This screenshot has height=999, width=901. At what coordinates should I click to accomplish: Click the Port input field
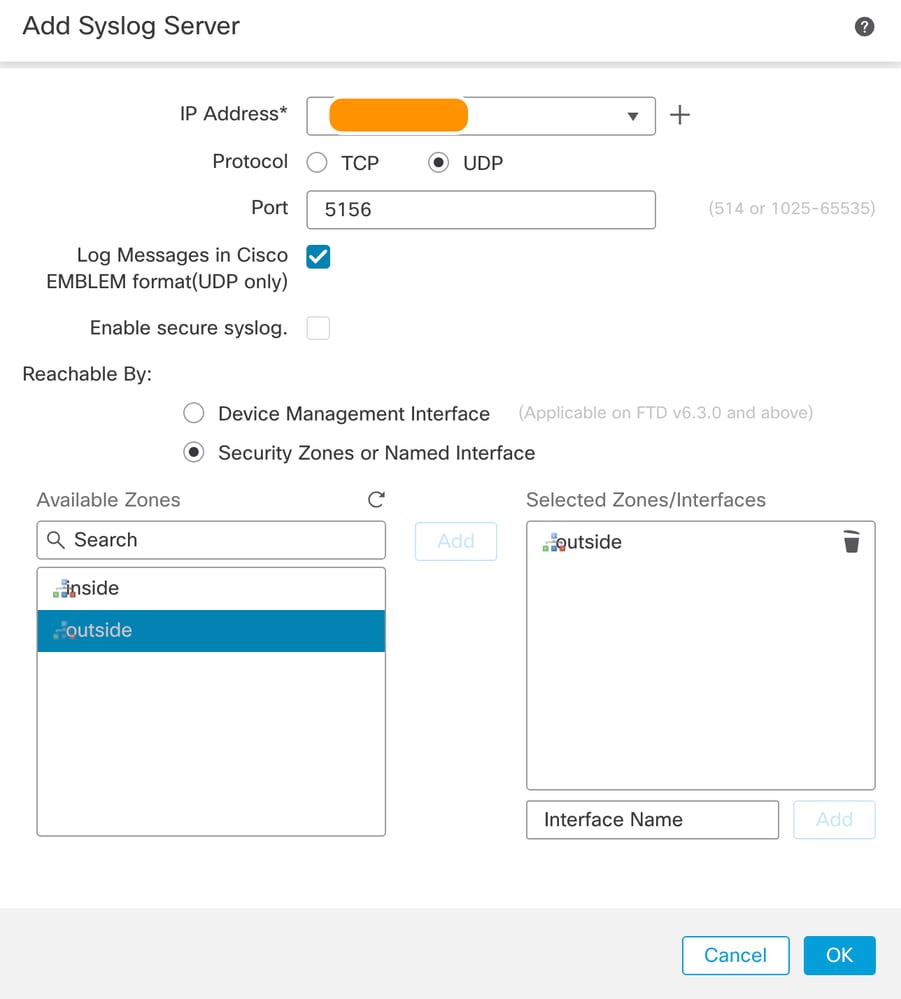(481, 210)
